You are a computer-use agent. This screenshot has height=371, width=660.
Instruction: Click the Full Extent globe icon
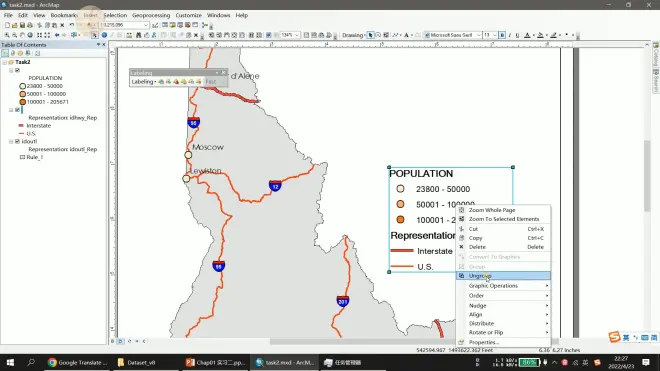tap(30, 35)
